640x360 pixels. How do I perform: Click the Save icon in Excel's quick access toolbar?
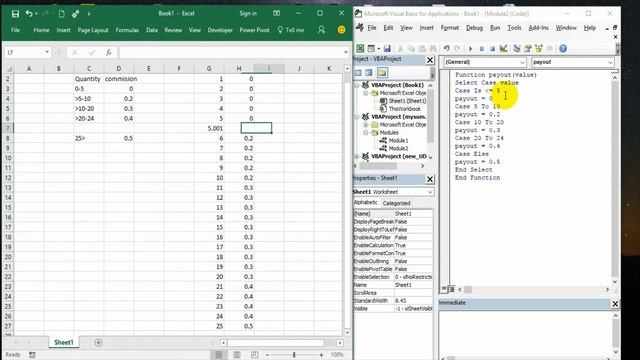[15, 14]
